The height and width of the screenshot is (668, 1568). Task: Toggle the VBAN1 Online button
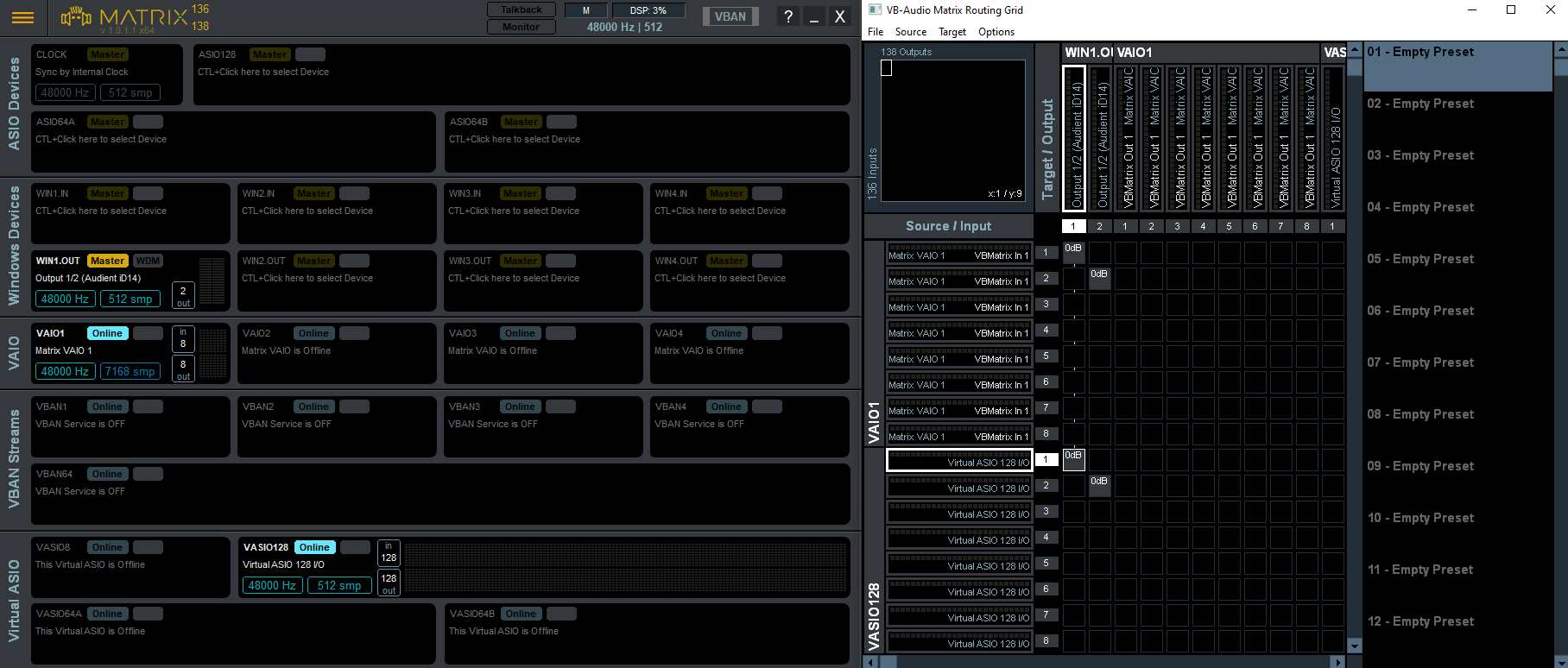coord(107,406)
